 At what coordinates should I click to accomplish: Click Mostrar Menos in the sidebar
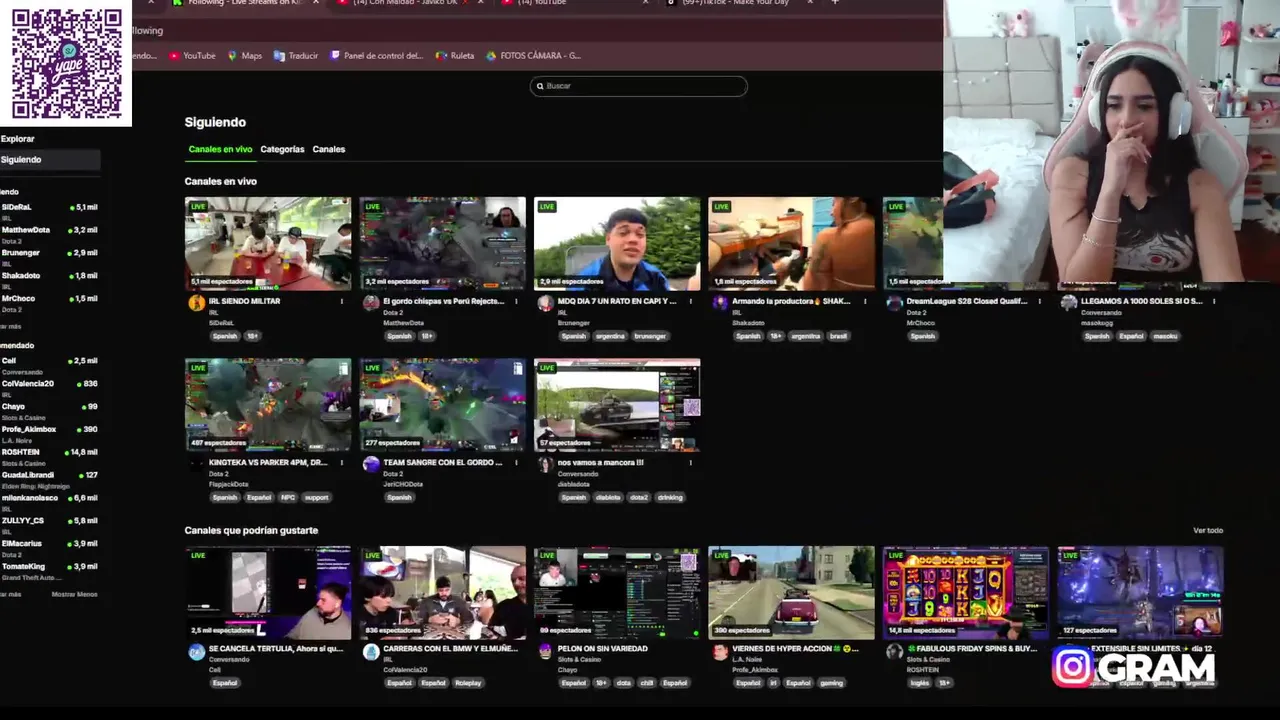coord(75,594)
